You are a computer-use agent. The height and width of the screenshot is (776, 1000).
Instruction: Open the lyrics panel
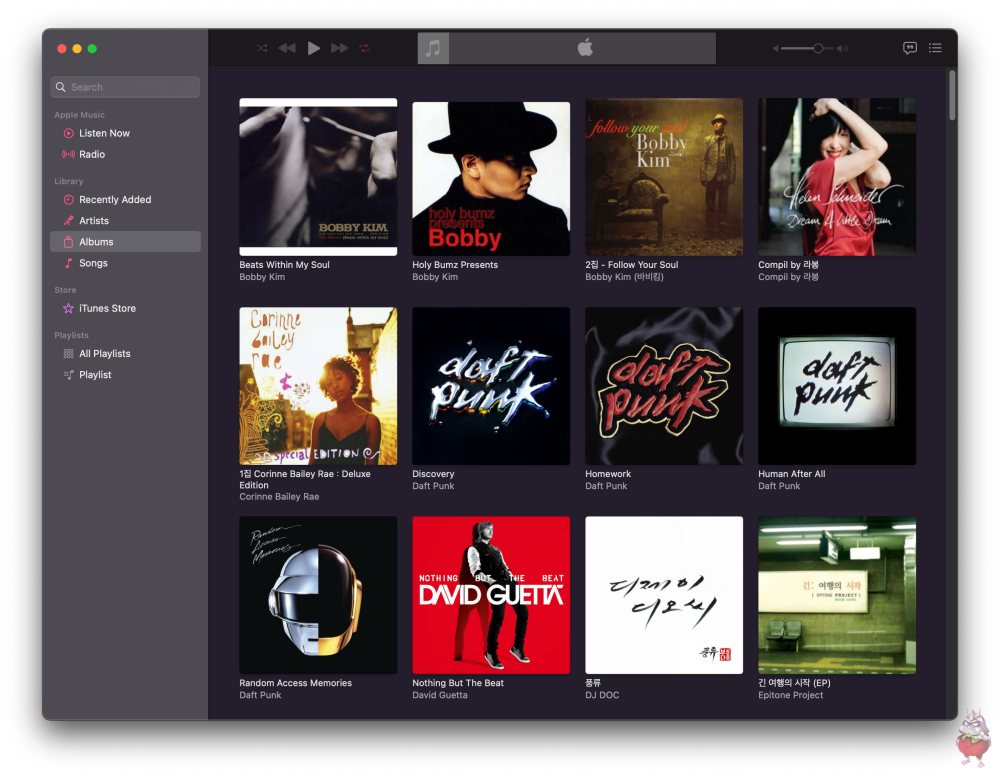pyautogui.click(x=910, y=48)
